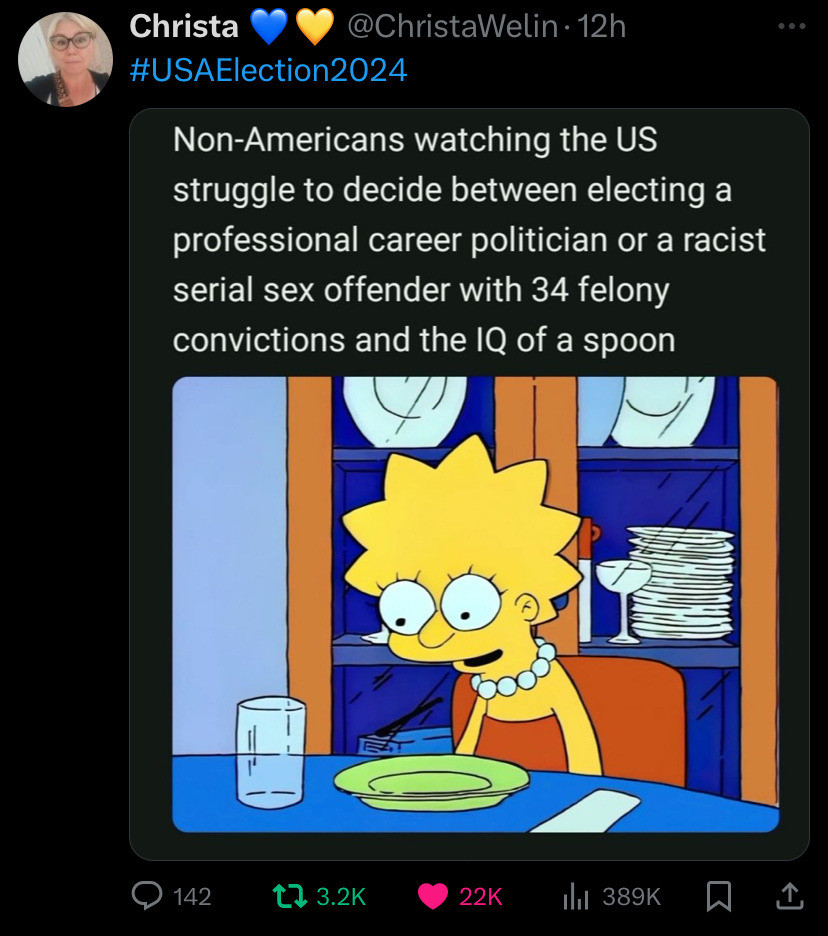This screenshot has width=828, height=936.
Task: Open the #USAElection2024 hashtag
Action: (269, 71)
